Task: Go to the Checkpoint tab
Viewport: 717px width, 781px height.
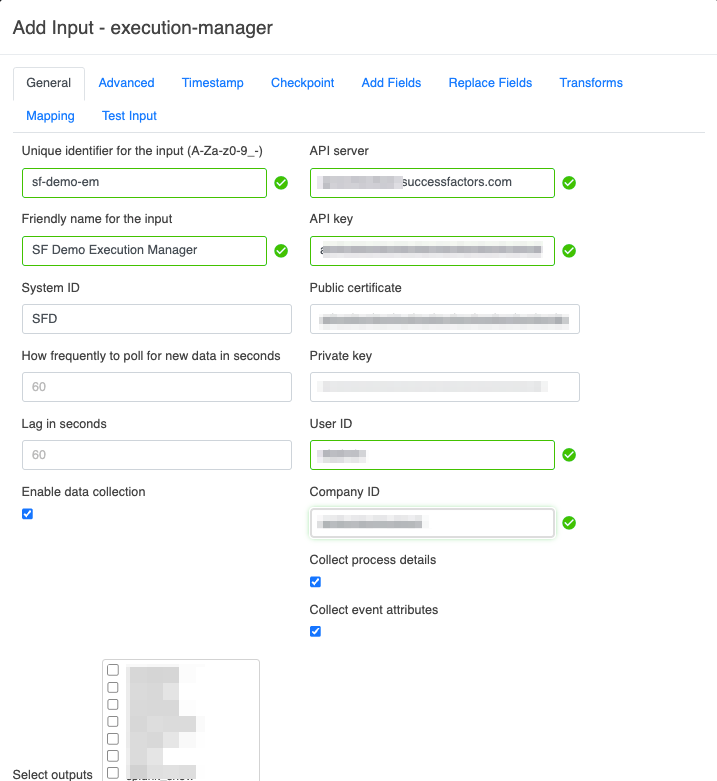Action: coord(302,83)
